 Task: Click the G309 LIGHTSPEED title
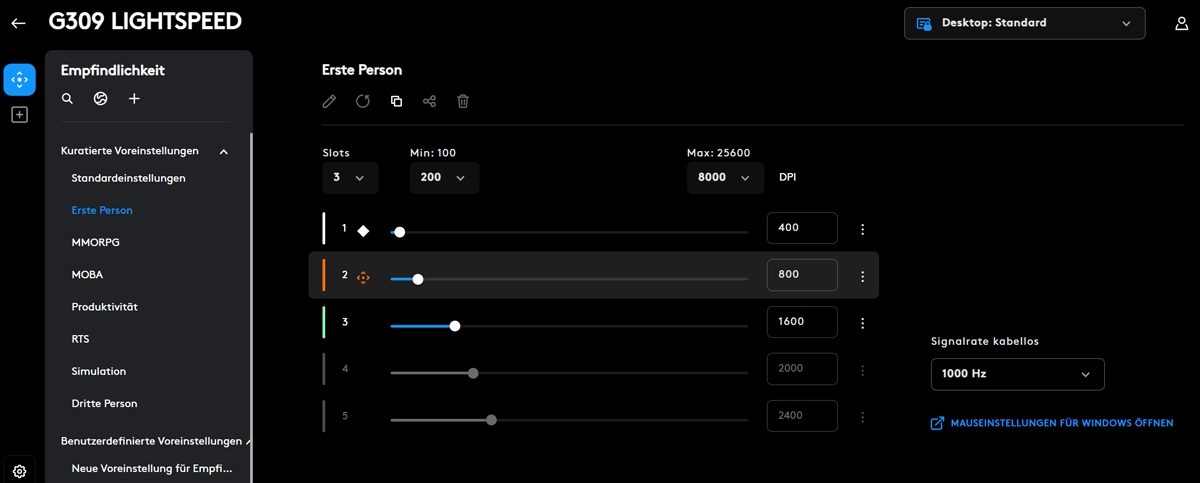coord(144,21)
